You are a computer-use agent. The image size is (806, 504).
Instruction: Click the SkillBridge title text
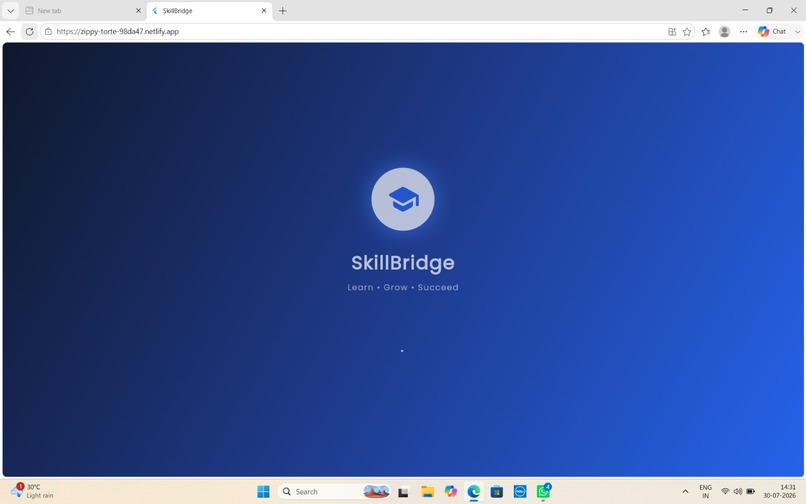click(x=403, y=263)
